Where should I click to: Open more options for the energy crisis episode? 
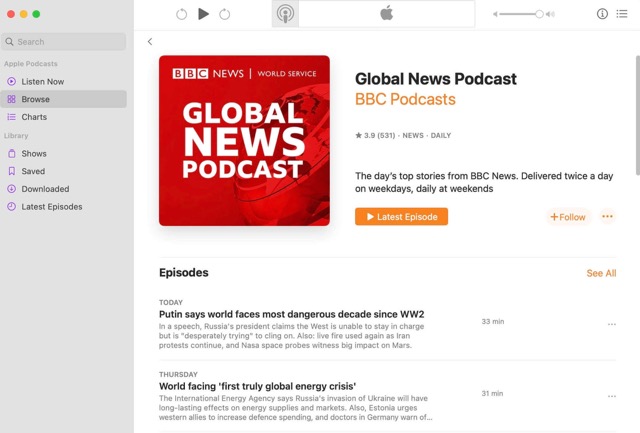pyautogui.click(x=612, y=395)
